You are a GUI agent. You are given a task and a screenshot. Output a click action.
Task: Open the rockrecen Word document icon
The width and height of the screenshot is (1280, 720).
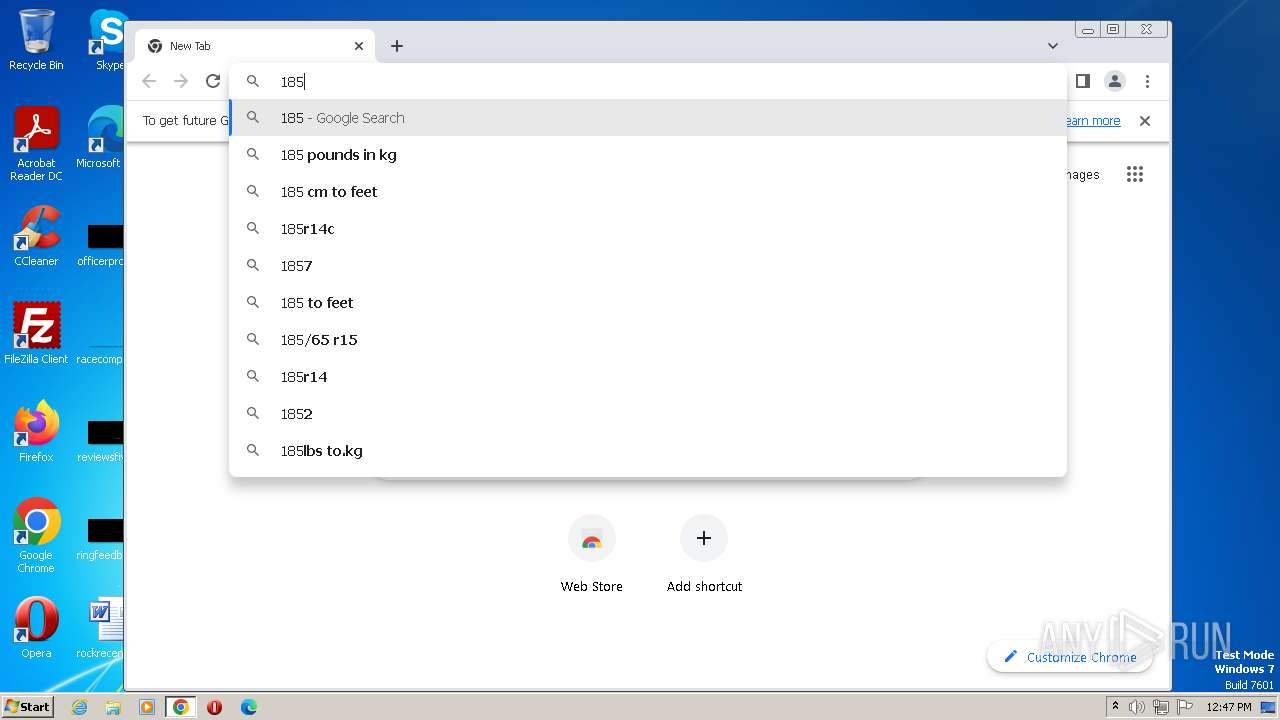tap(101, 628)
